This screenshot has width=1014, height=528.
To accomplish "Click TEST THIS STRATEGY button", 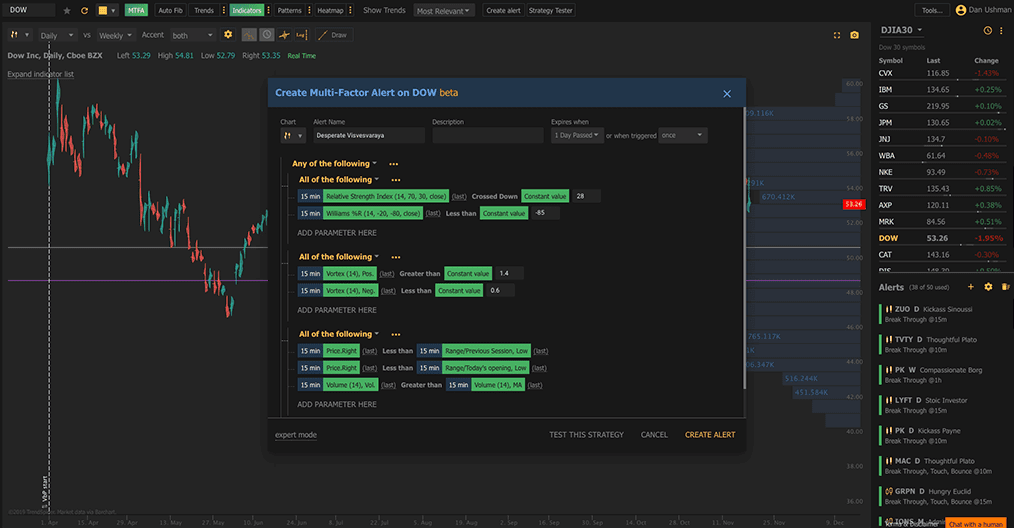I will (x=587, y=435).
